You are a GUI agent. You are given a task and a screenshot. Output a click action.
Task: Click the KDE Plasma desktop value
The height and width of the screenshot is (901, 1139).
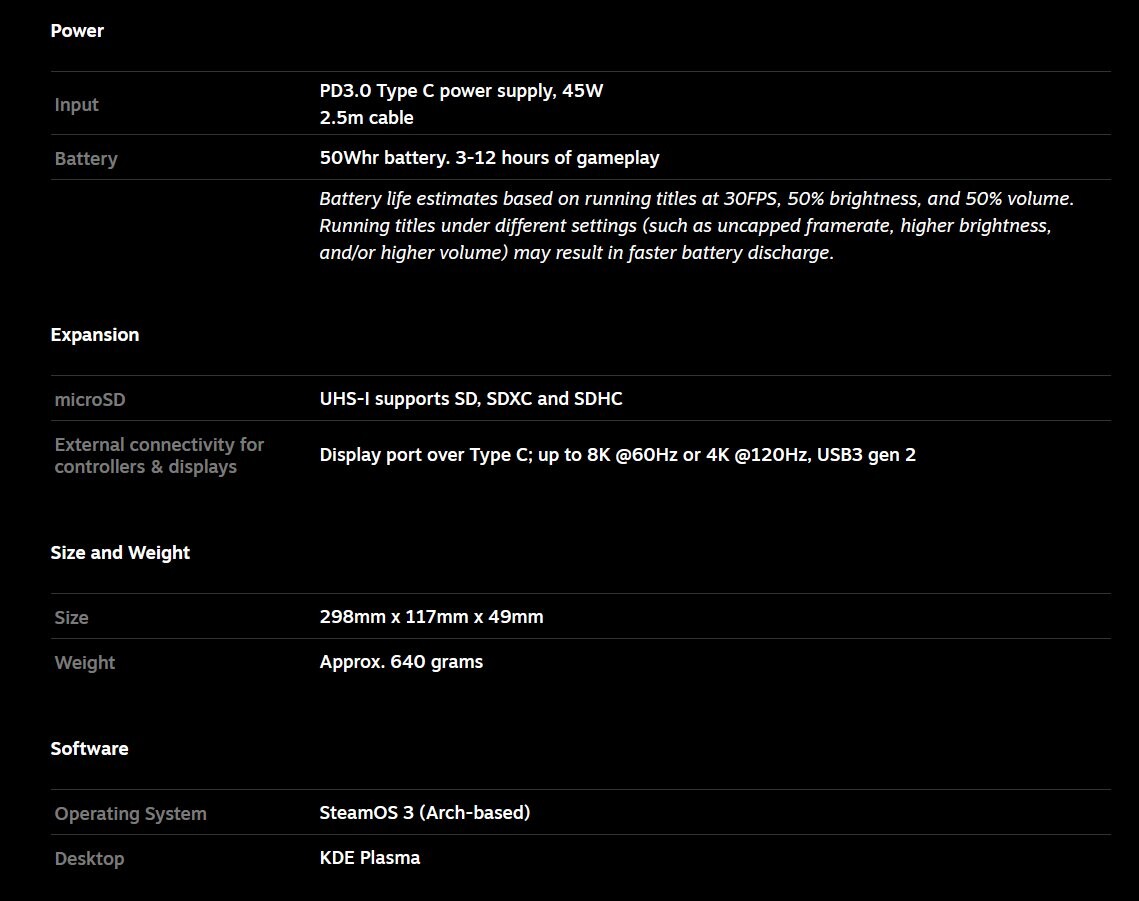(x=369, y=858)
